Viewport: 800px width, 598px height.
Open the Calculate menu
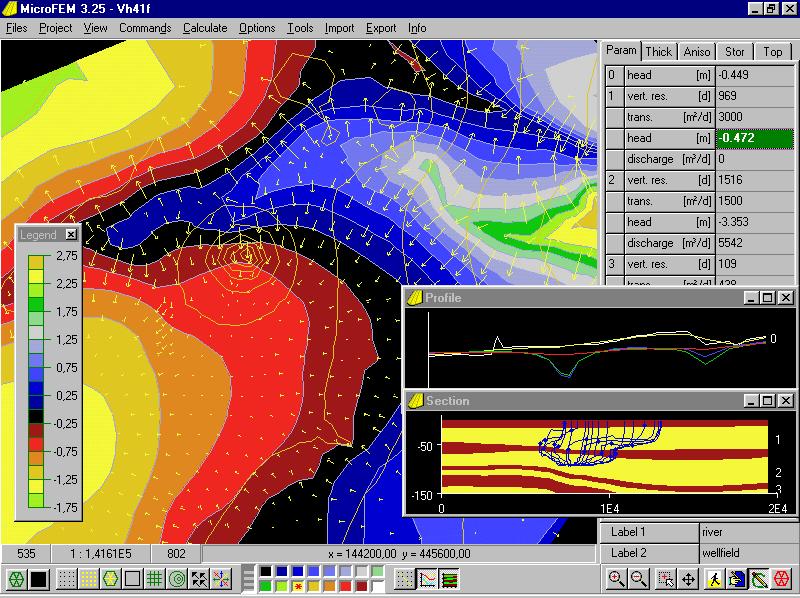[205, 28]
